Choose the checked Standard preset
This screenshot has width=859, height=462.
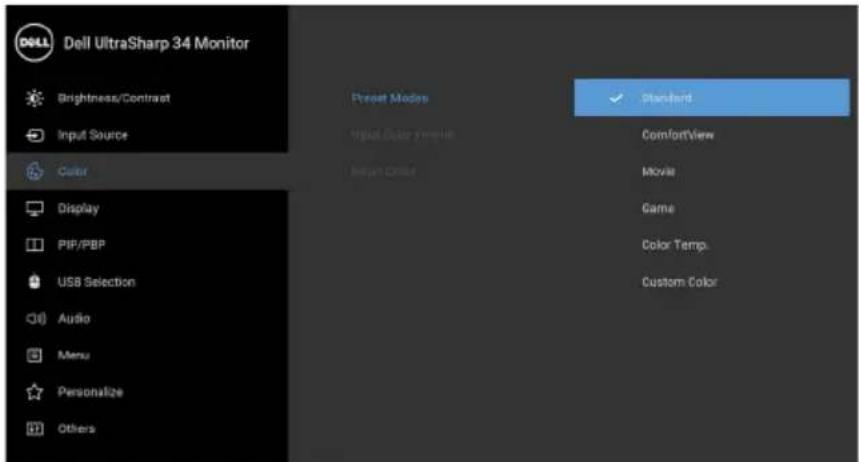[712, 98]
